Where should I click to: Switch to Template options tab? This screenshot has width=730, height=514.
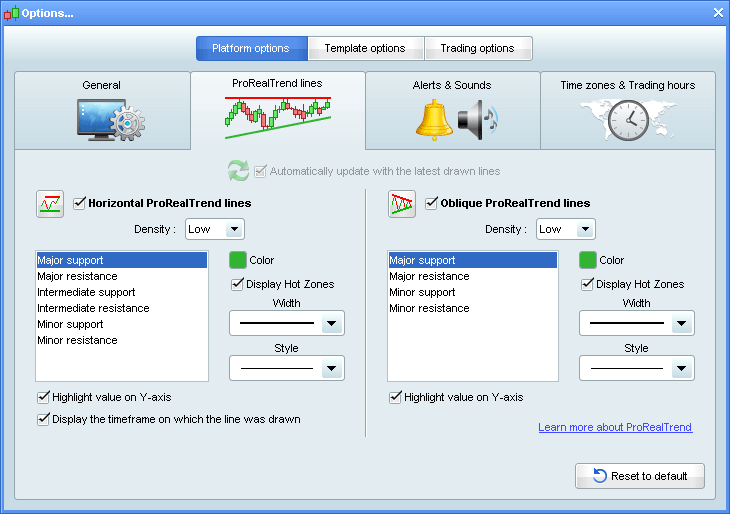click(365, 48)
